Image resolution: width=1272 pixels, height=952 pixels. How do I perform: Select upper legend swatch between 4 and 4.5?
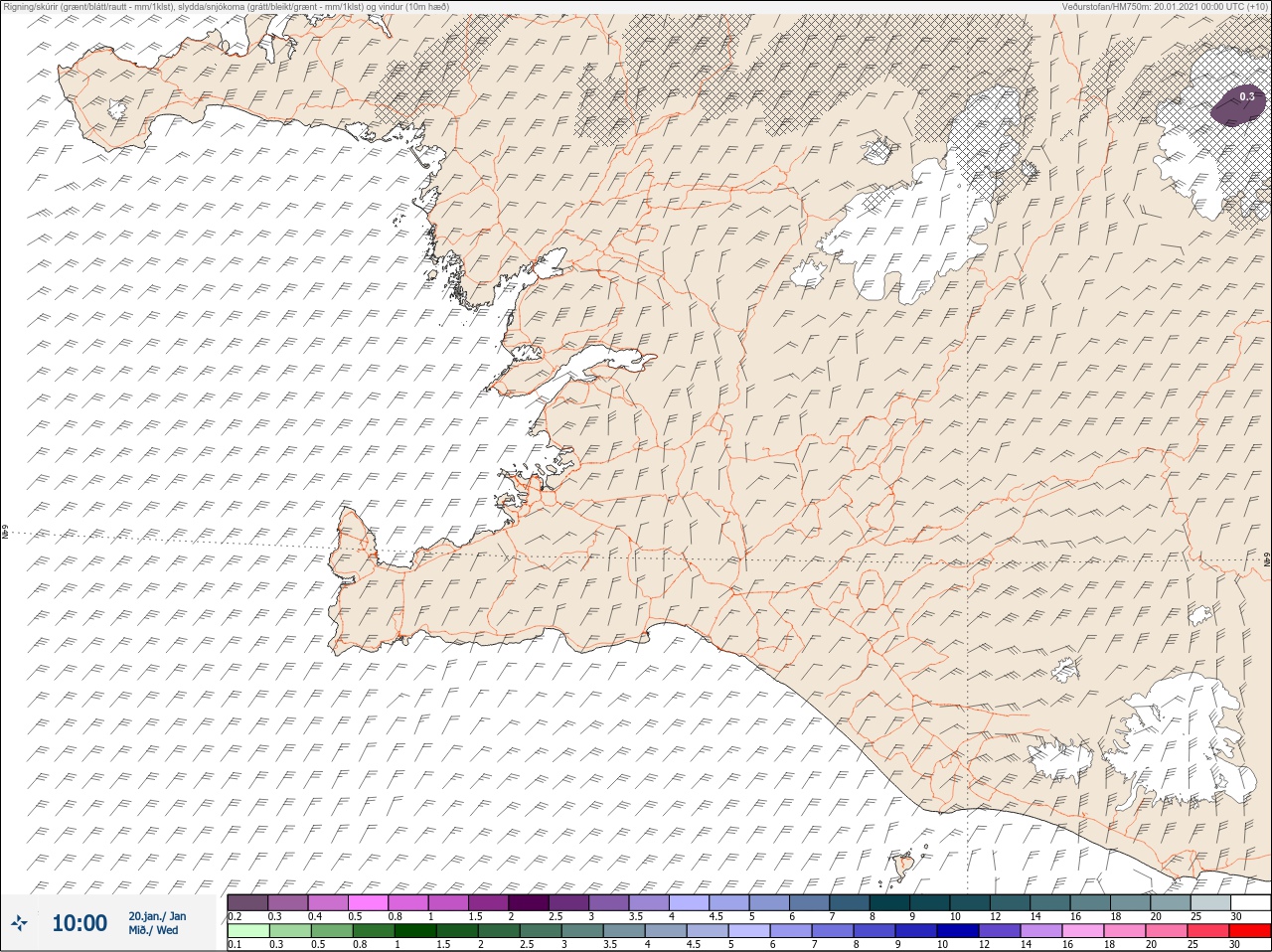click(690, 901)
